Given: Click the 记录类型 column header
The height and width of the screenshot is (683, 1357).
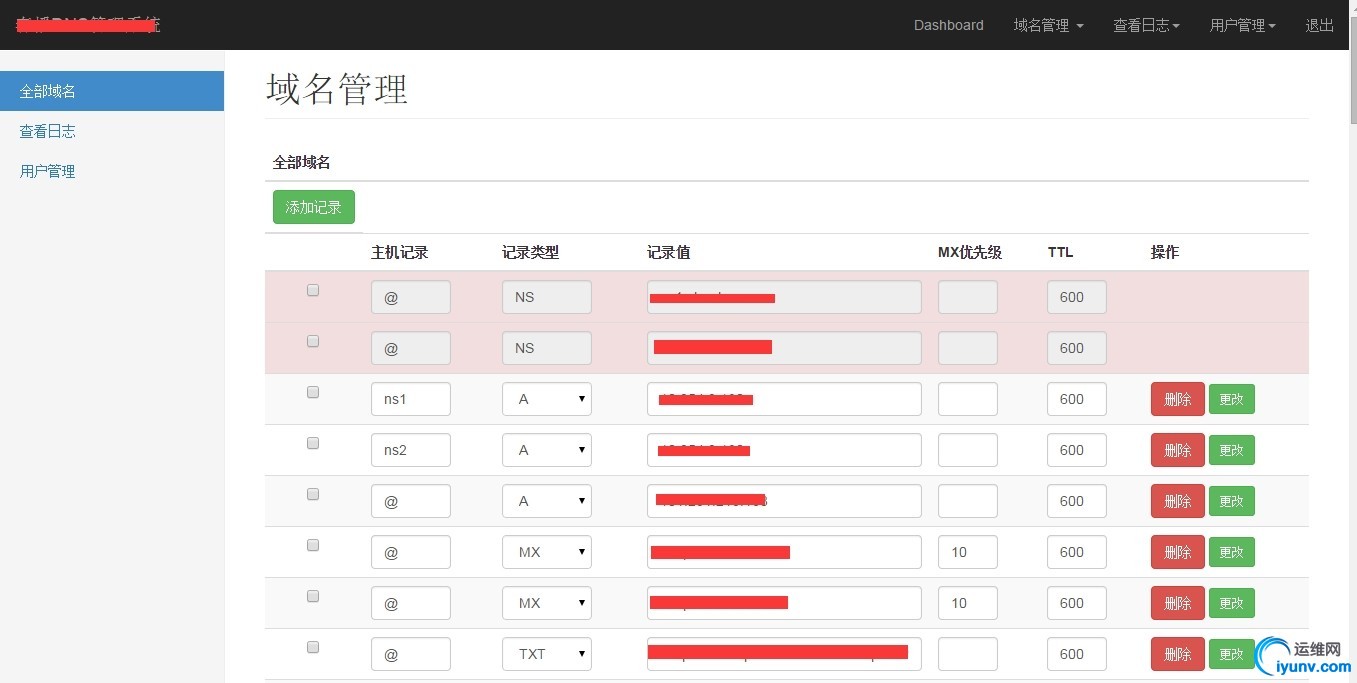Looking at the screenshot, I should [530, 253].
